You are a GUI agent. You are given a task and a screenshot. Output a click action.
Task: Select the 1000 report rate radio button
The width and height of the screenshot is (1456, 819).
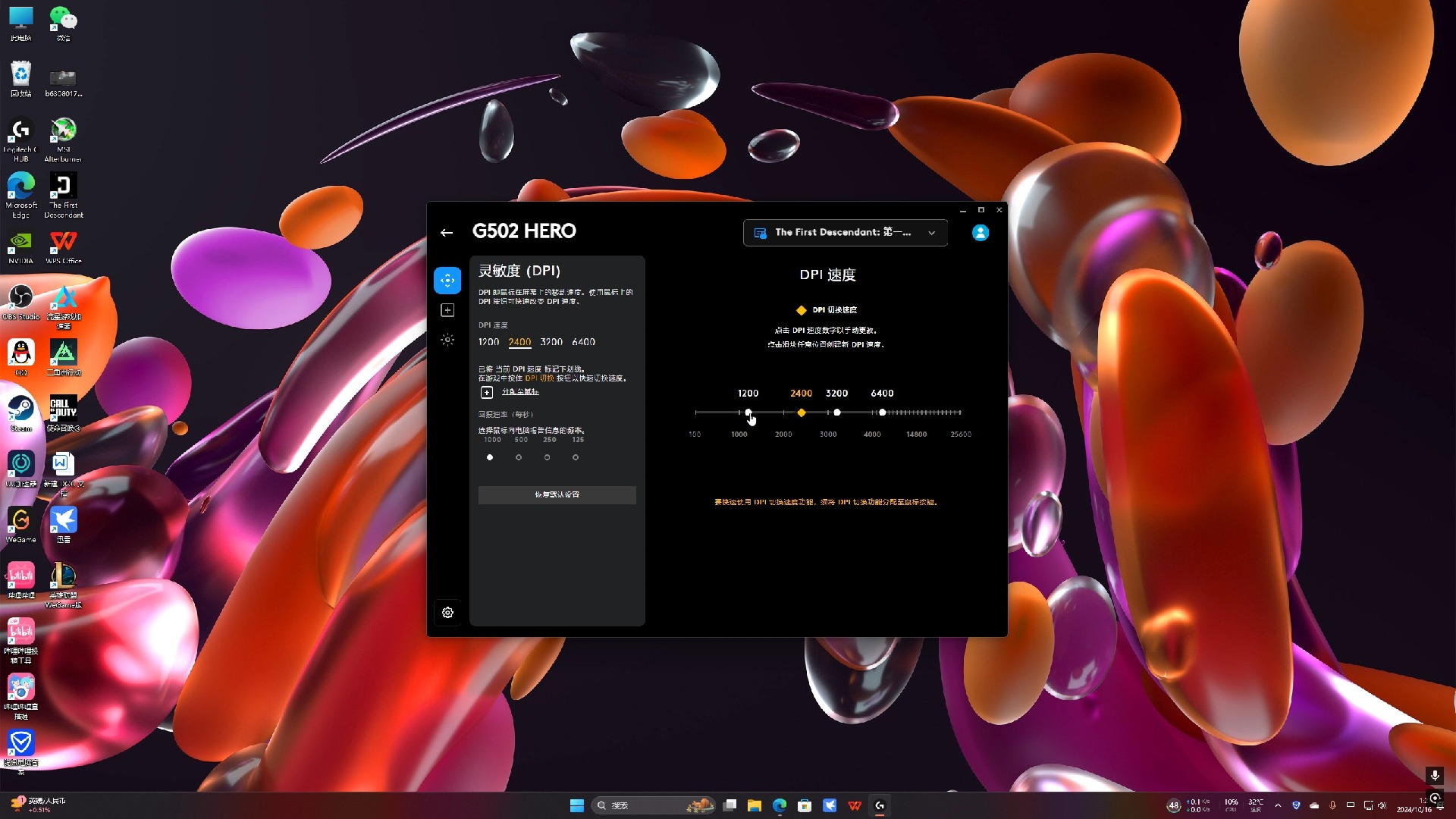click(x=490, y=457)
